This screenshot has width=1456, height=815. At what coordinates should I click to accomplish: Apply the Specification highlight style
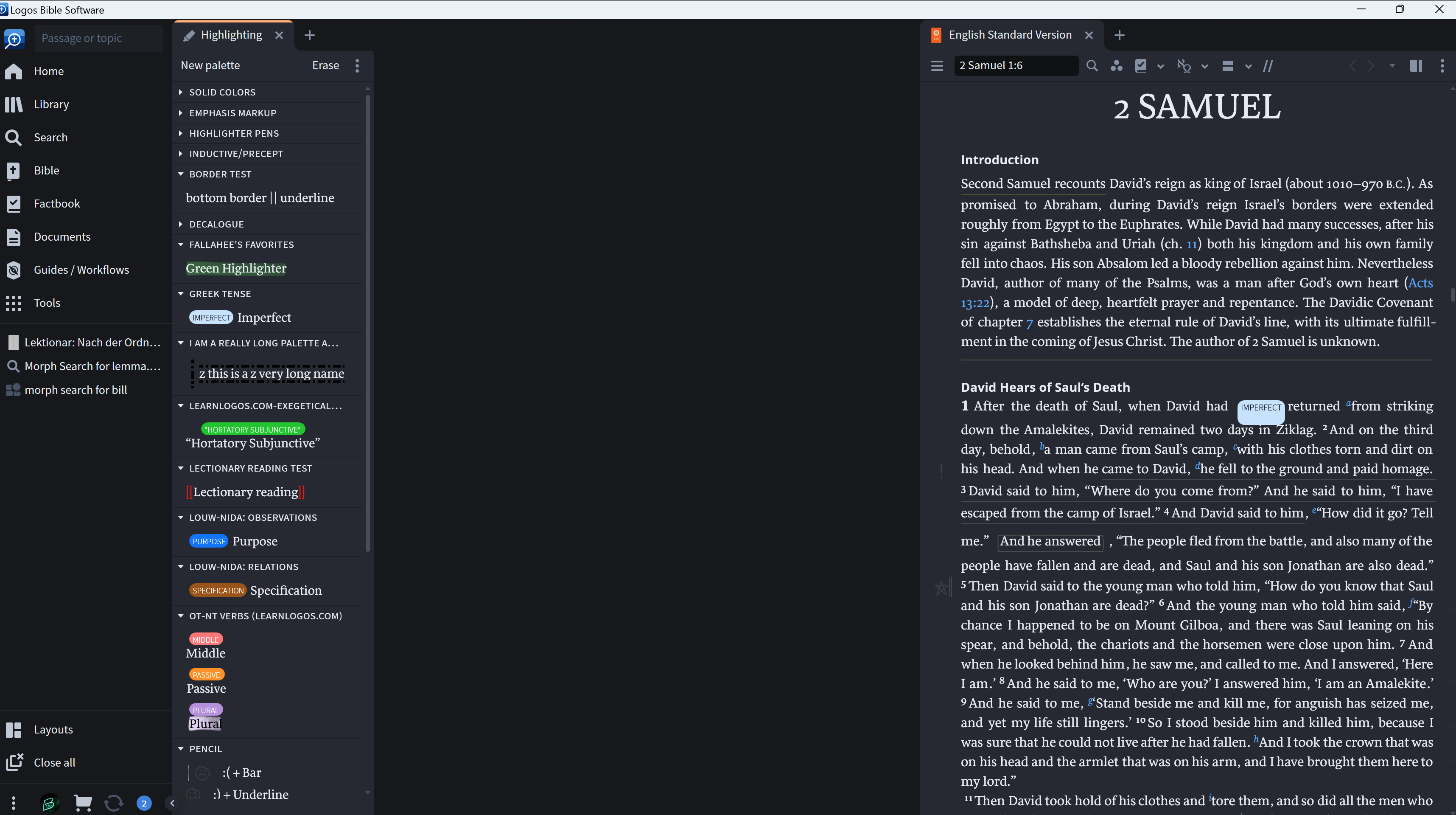point(255,590)
